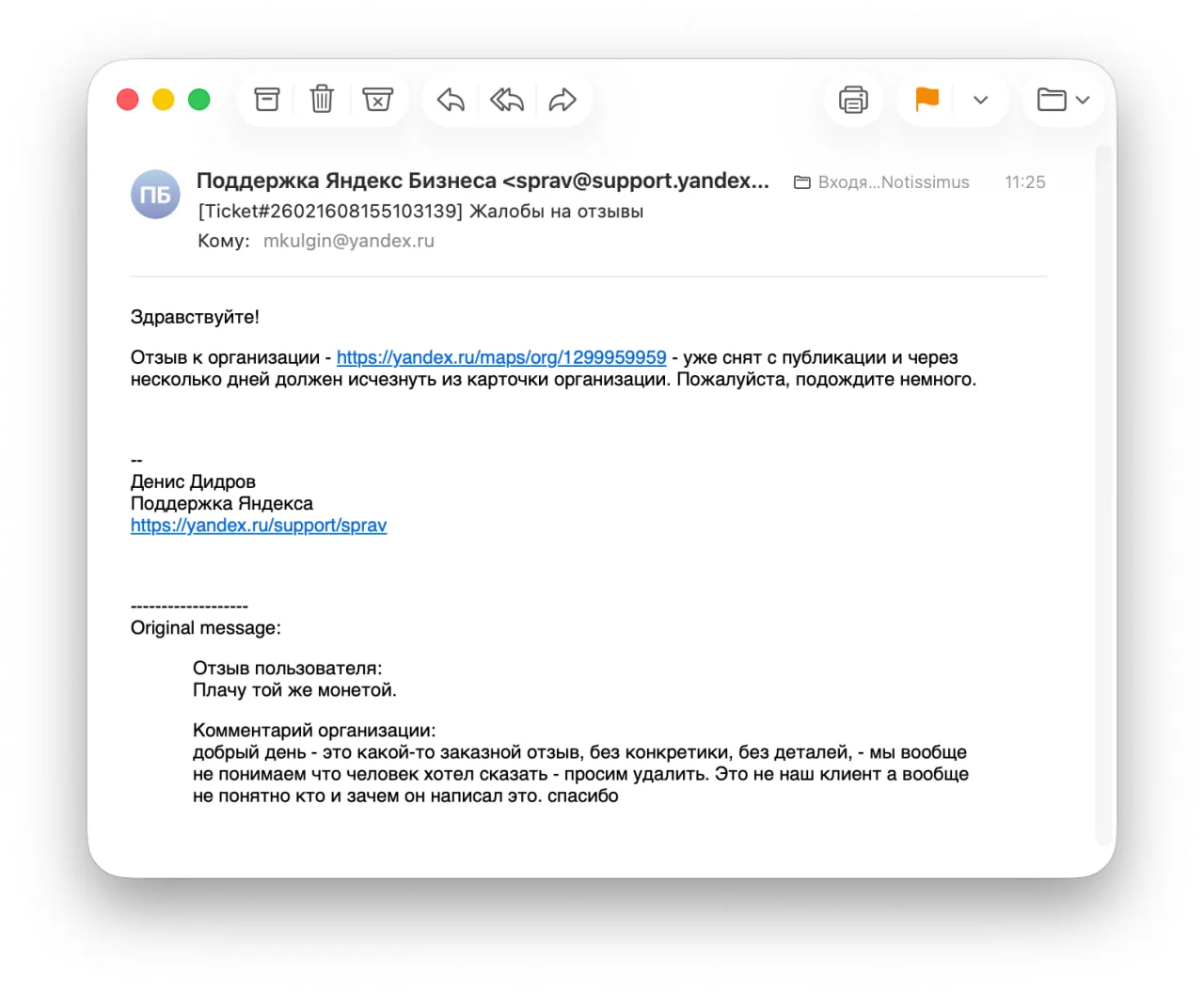The image size is (1204, 993).
Task: Forward this email
Action: [x=562, y=100]
